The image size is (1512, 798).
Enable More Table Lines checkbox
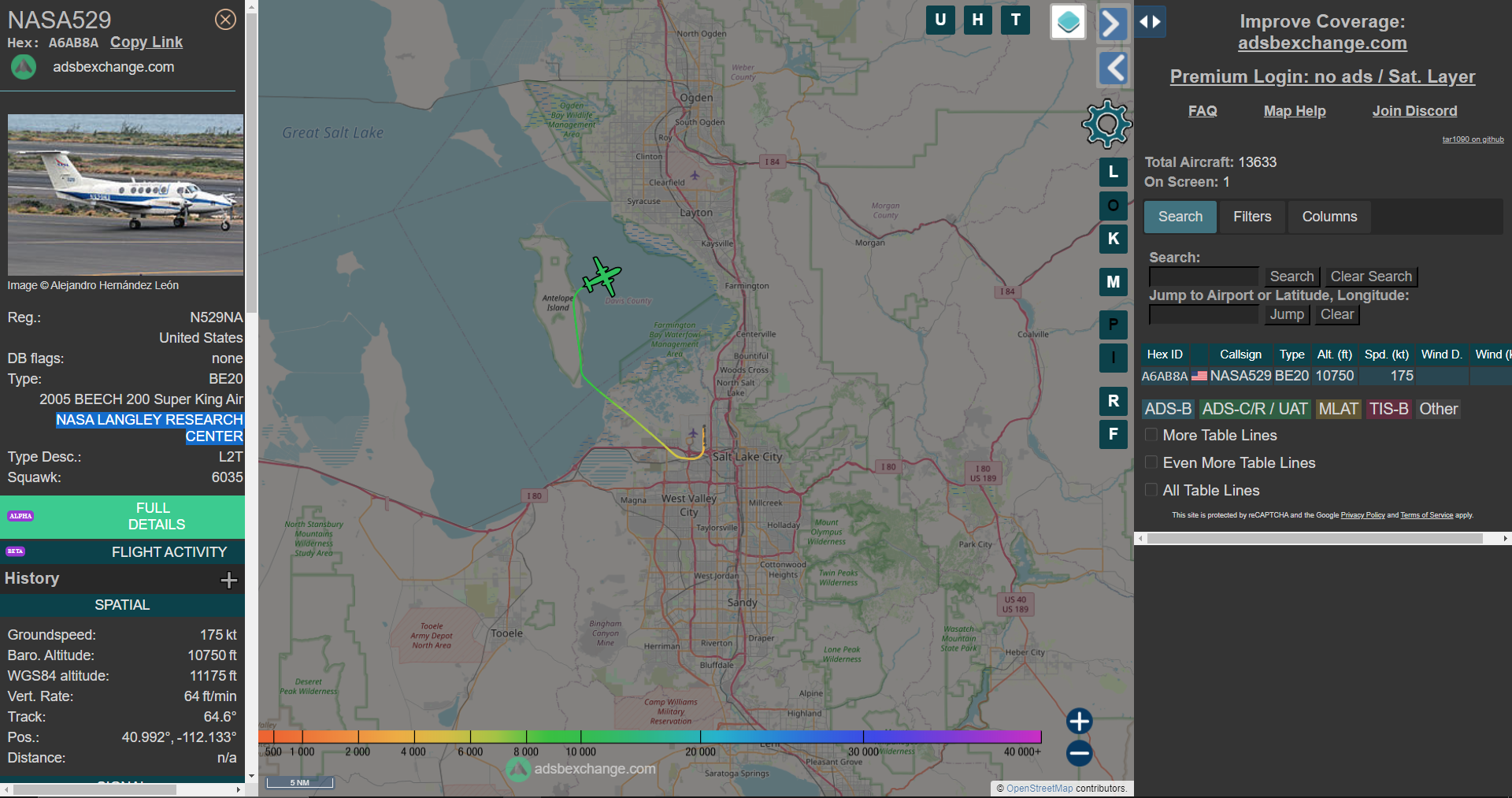[x=1151, y=435]
